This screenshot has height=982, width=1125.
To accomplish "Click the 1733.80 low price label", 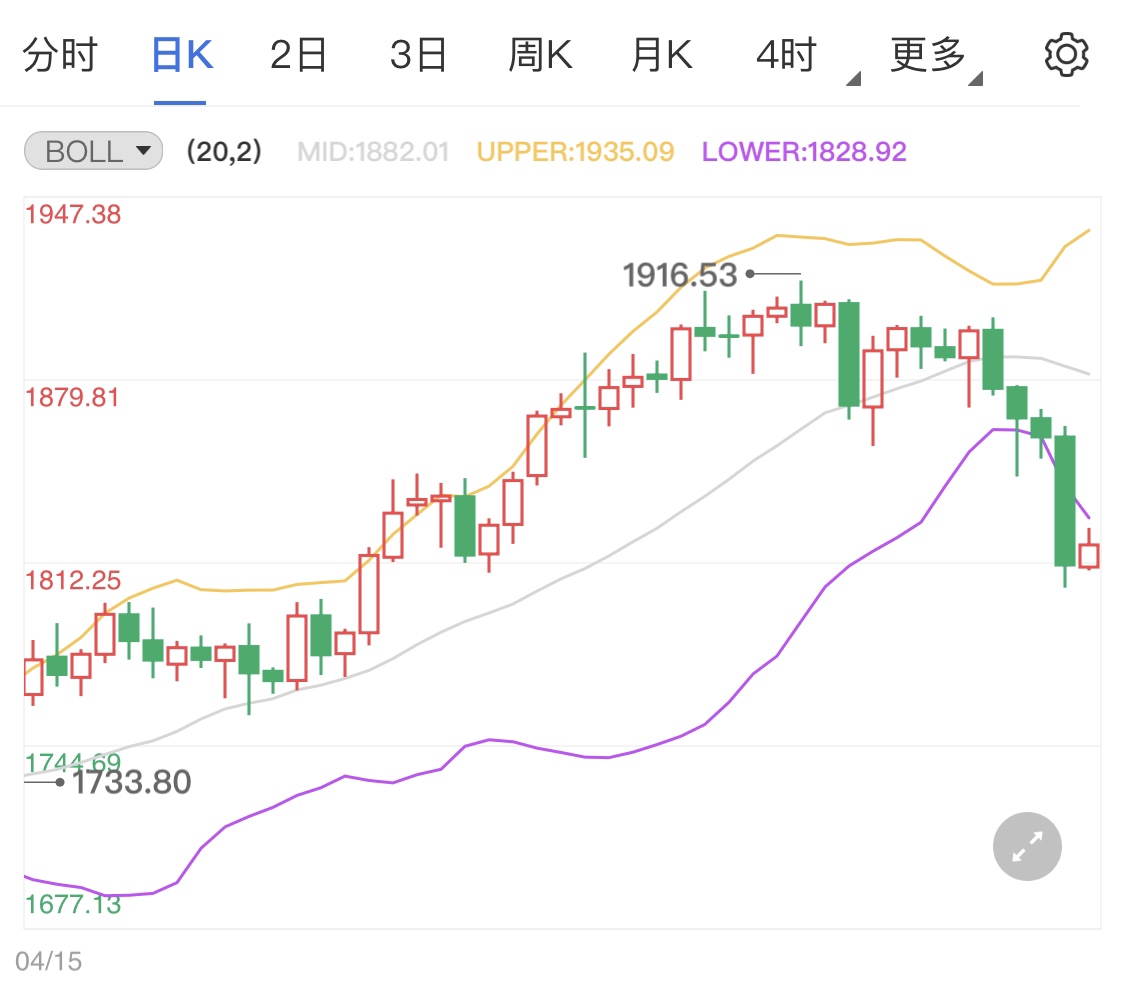I will [x=132, y=782].
